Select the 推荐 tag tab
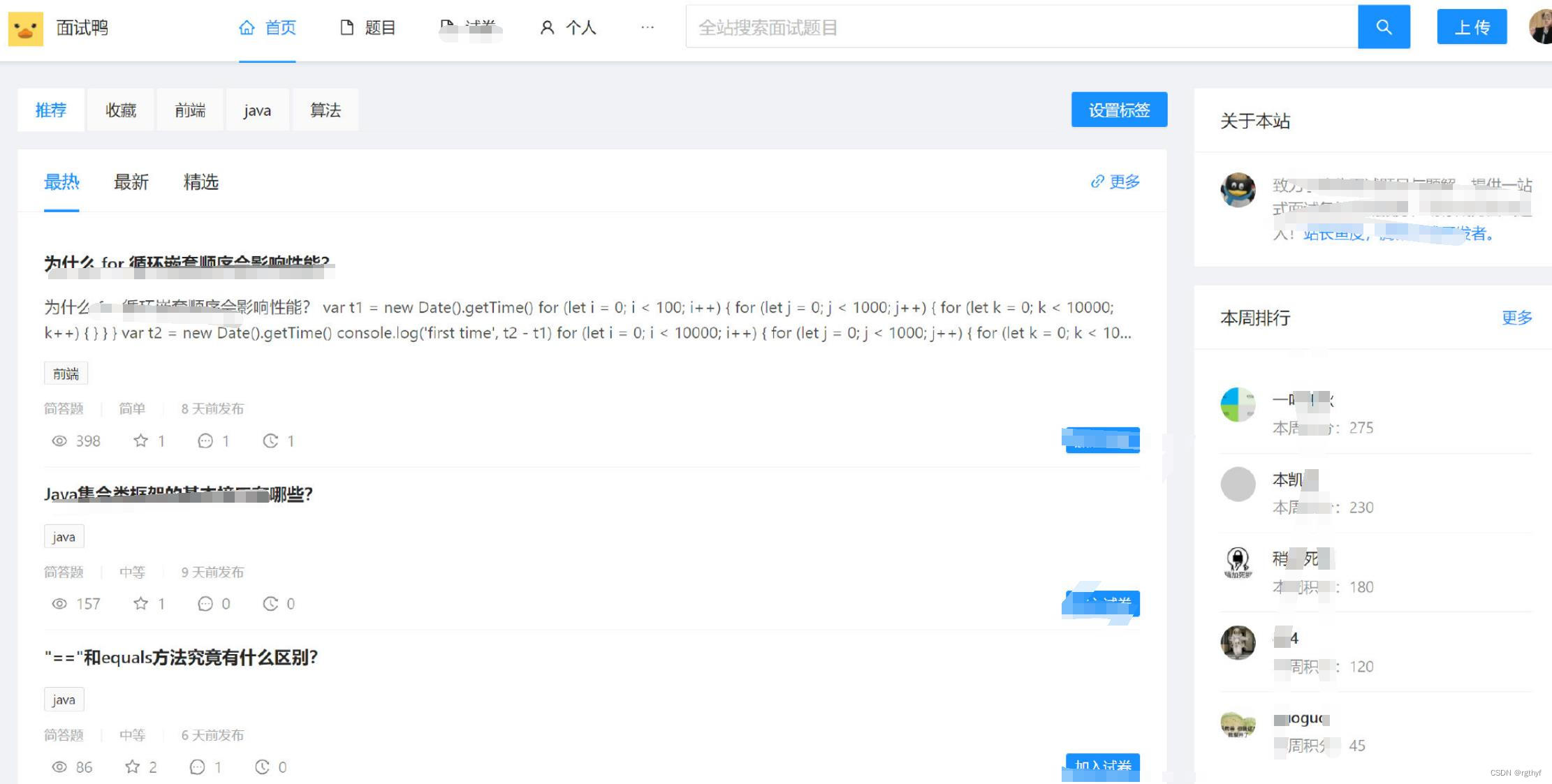The image size is (1552, 784). point(51,110)
